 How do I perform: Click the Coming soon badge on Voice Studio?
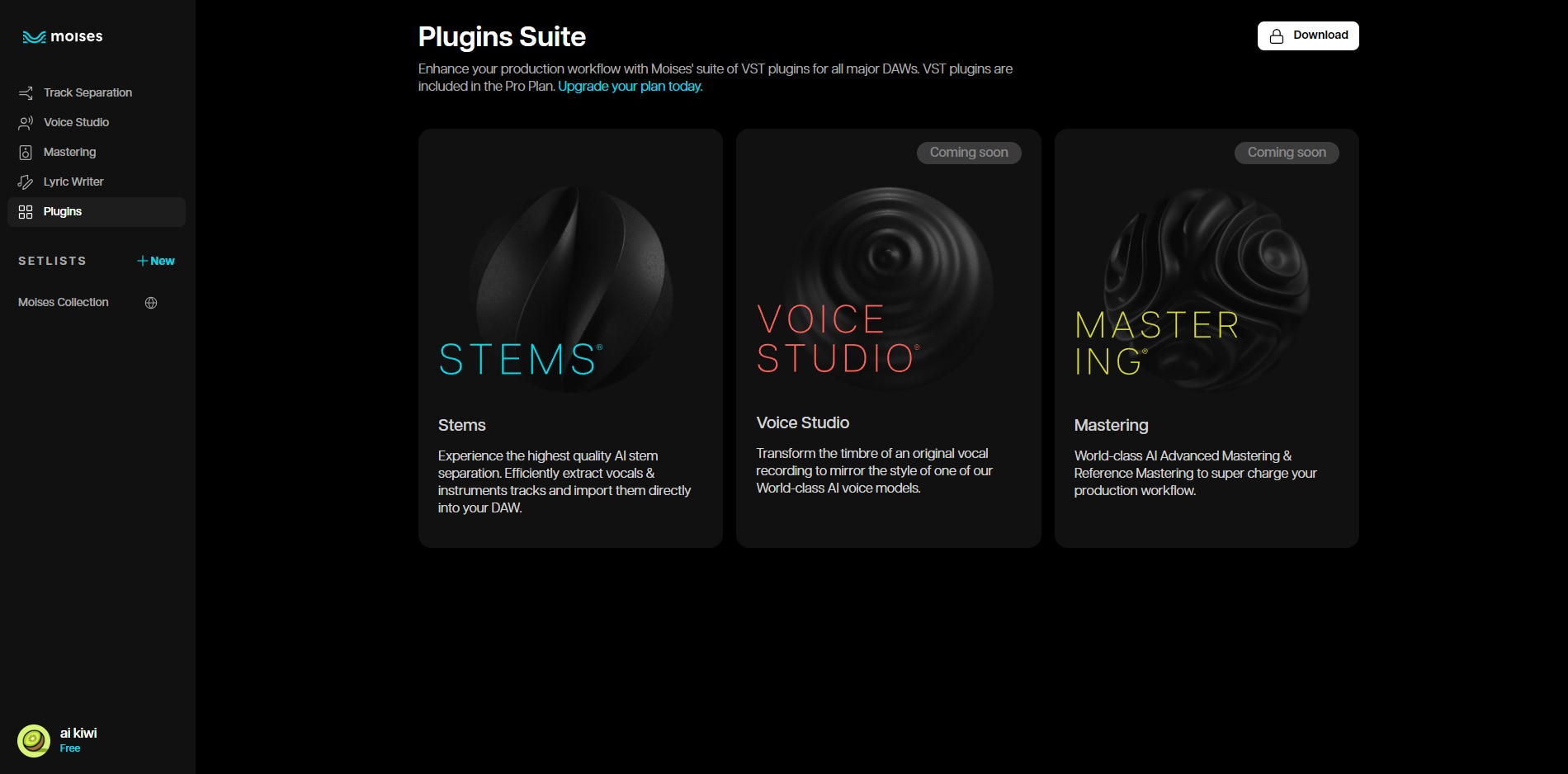(x=969, y=153)
